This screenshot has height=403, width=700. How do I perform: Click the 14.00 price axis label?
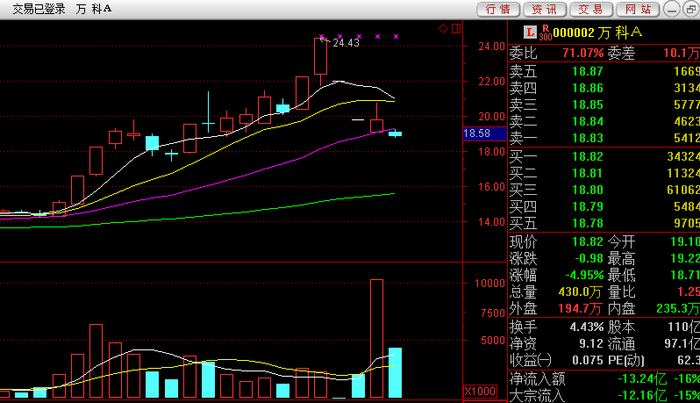click(492, 222)
